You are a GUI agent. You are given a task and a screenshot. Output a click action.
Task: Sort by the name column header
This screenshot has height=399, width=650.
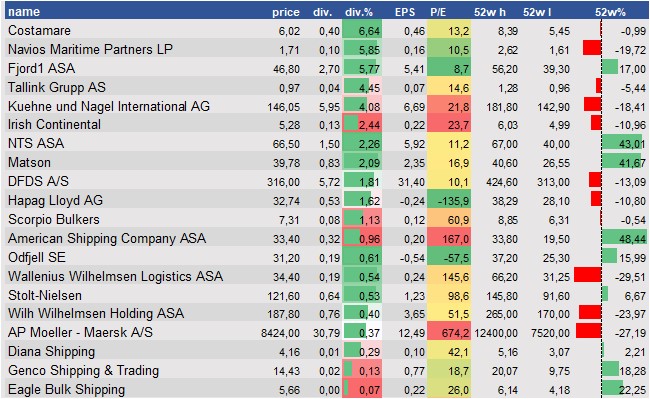pos(24,12)
